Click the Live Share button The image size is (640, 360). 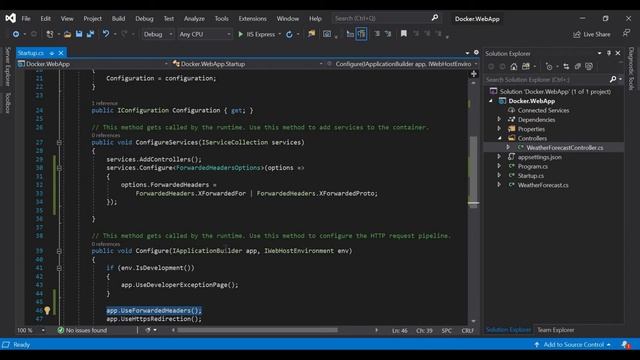tap(592, 34)
